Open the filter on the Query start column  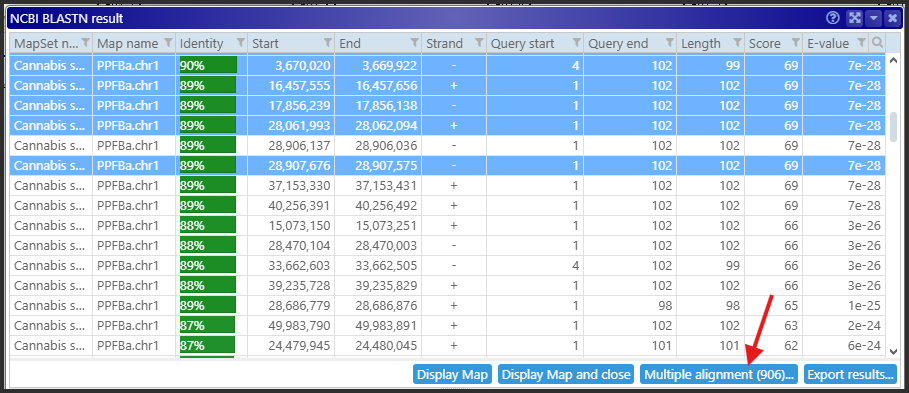(x=577, y=42)
